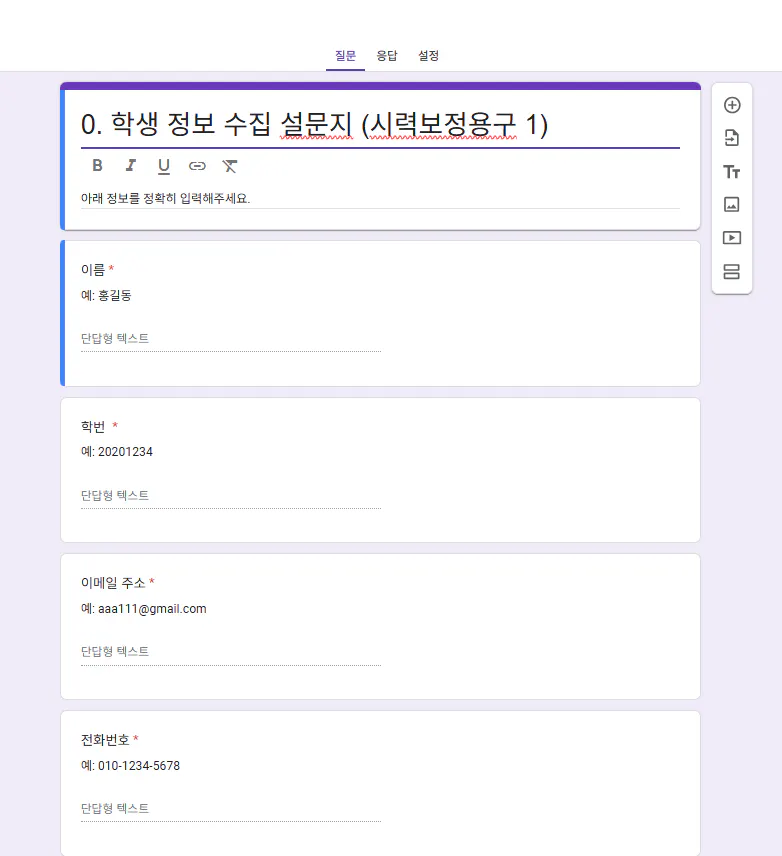The width and height of the screenshot is (782, 856).
Task: Click short answer field under 이메일 주소
Action: point(231,652)
